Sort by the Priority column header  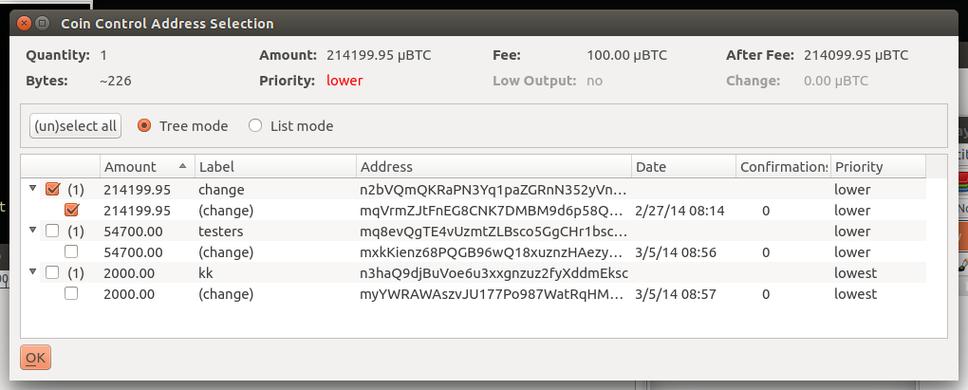[878, 167]
